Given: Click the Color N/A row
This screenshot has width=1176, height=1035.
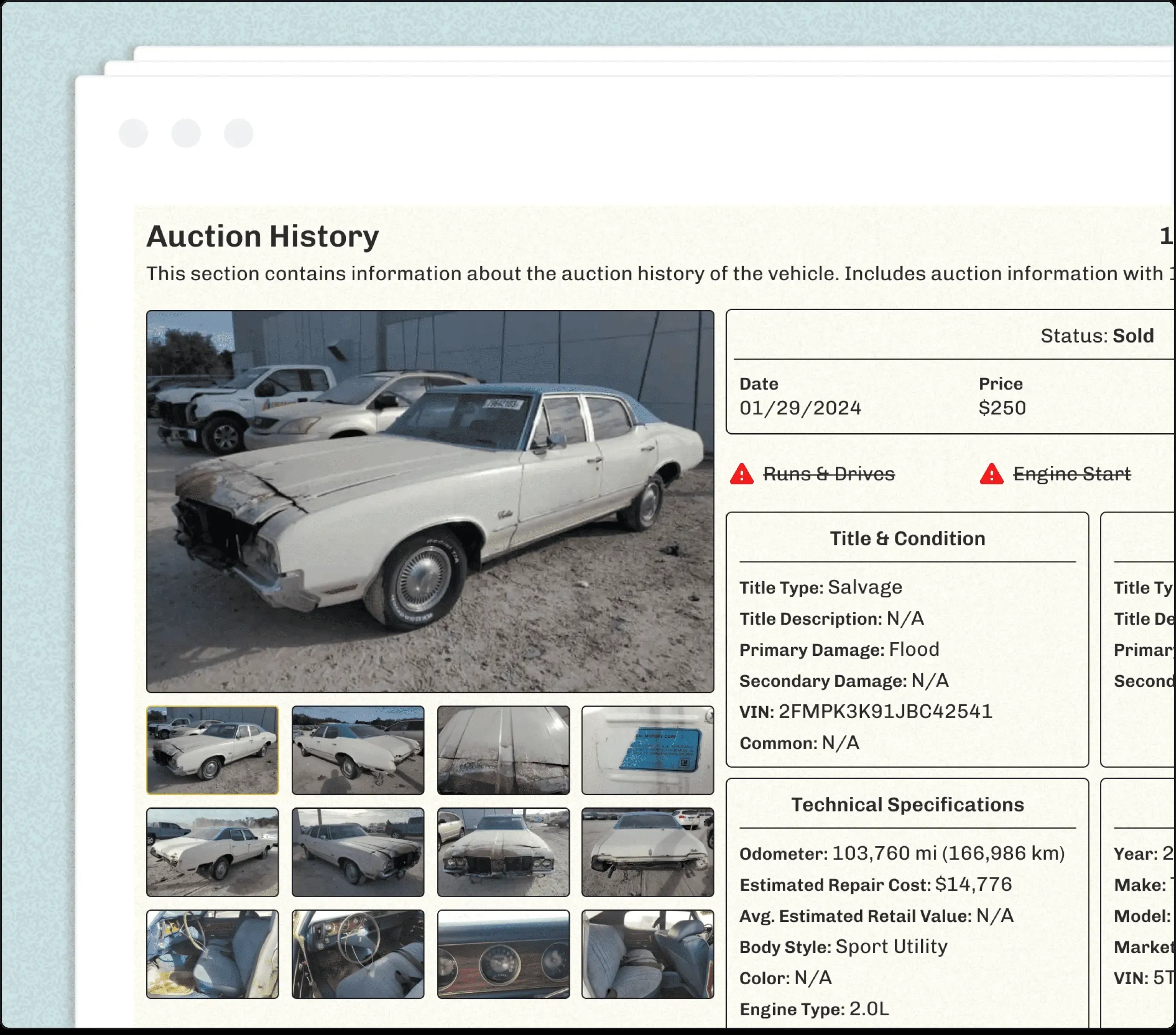Looking at the screenshot, I should [785, 977].
